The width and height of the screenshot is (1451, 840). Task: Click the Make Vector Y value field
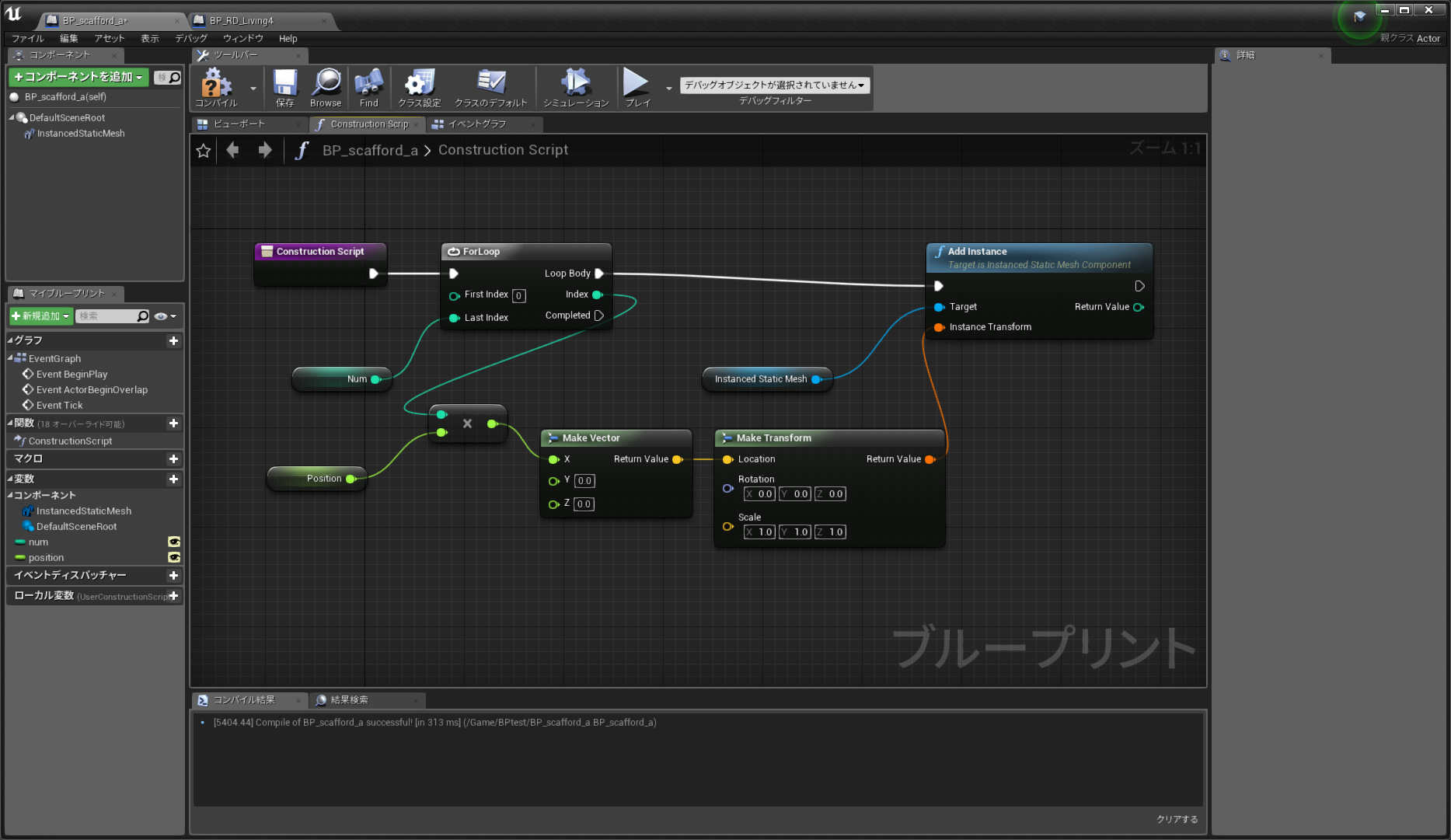584,481
